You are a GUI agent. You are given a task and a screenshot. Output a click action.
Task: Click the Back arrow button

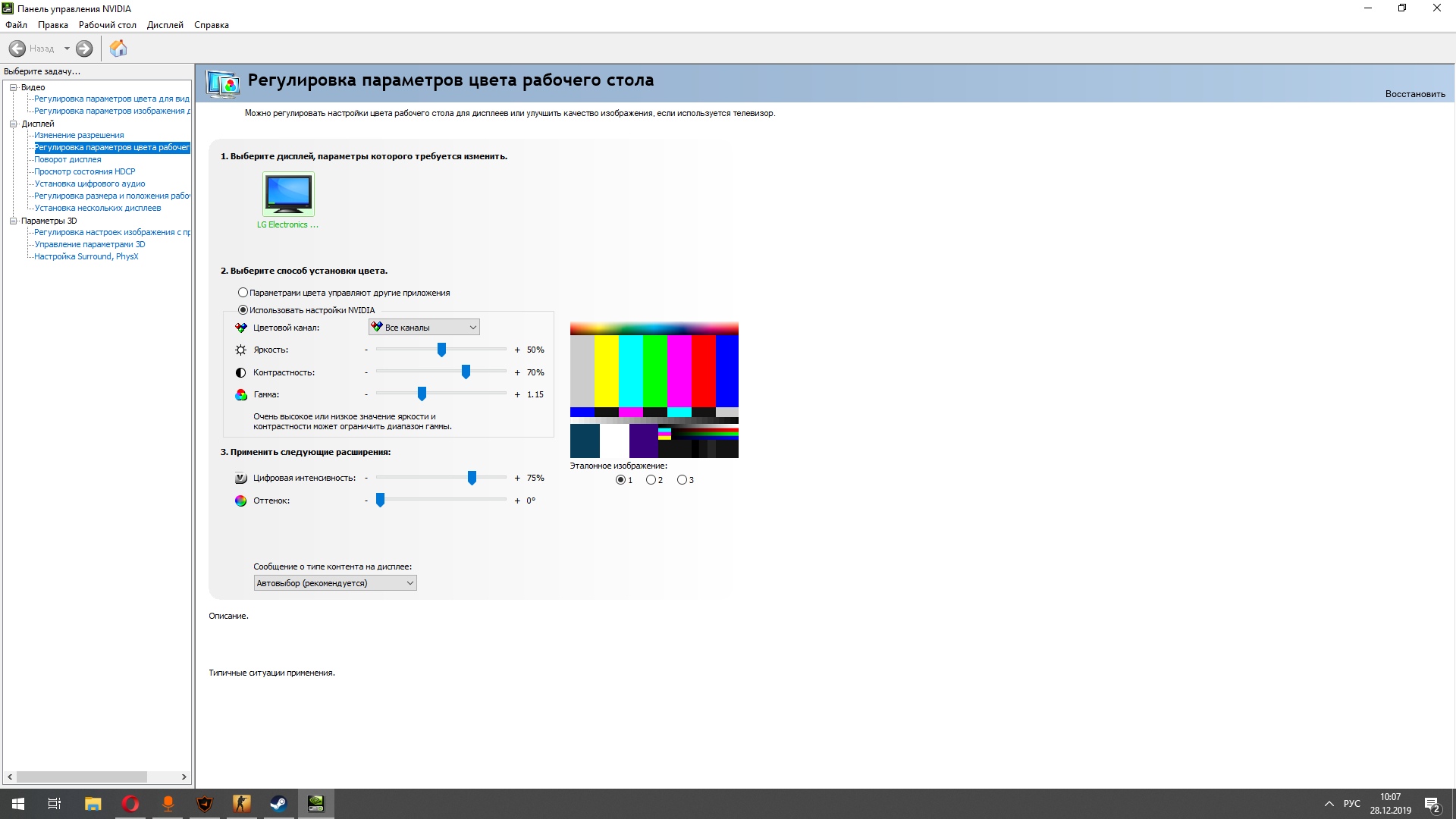[17, 49]
